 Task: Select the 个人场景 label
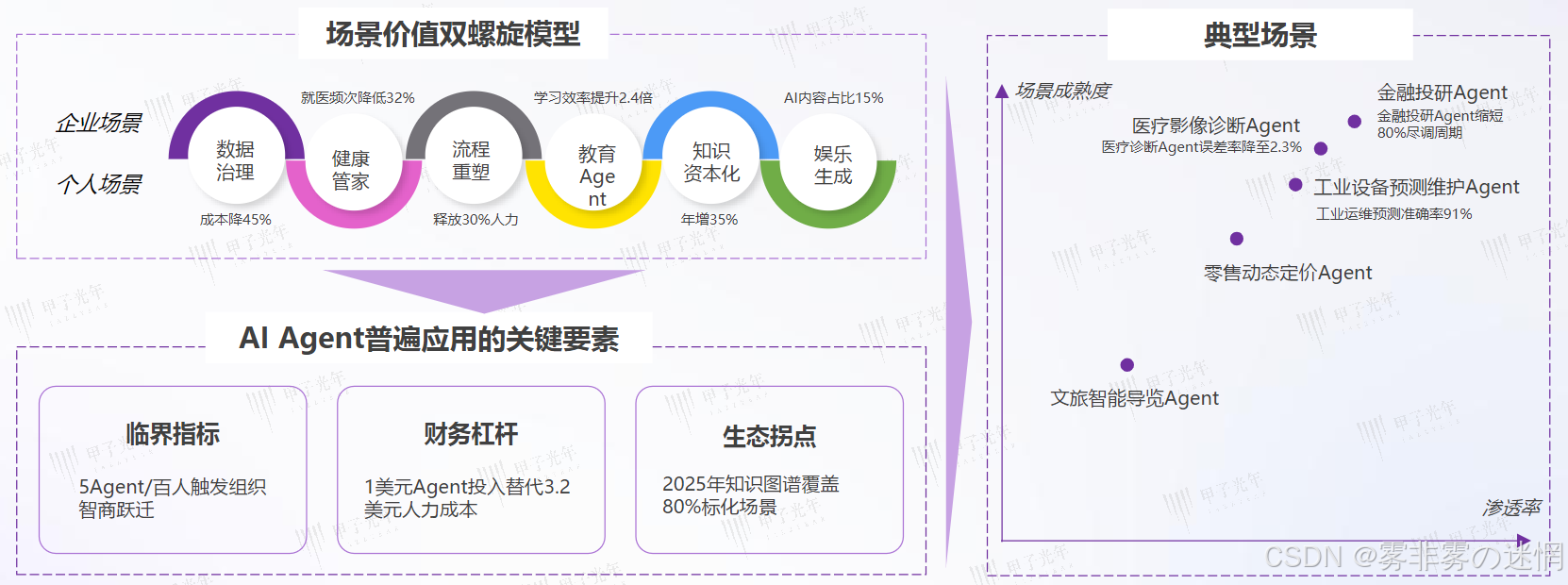pos(99,184)
